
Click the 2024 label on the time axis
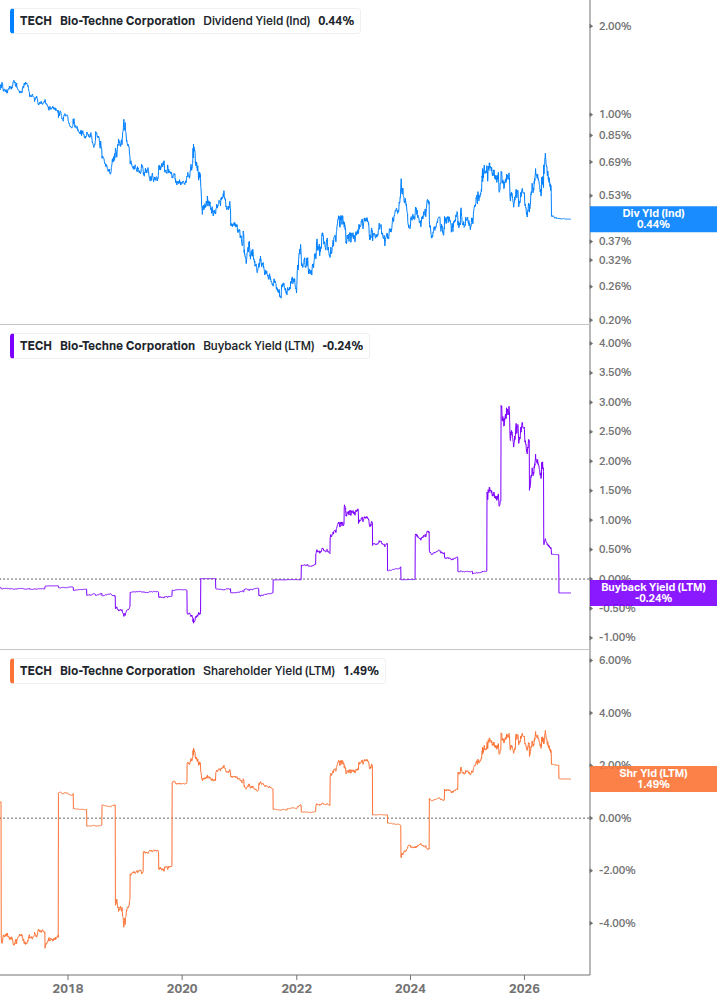coord(410,988)
